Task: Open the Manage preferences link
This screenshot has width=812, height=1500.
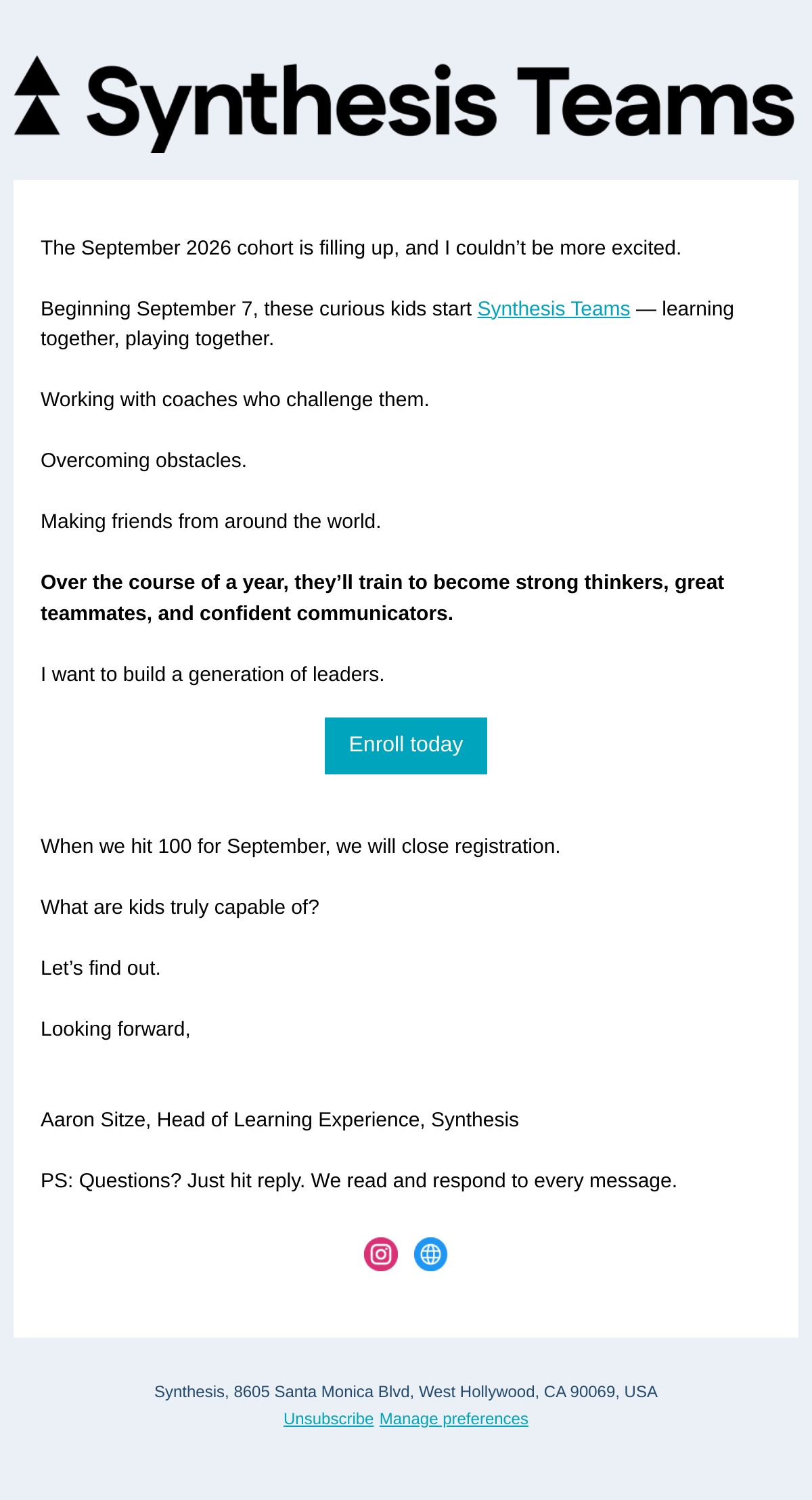Action: [x=454, y=1419]
